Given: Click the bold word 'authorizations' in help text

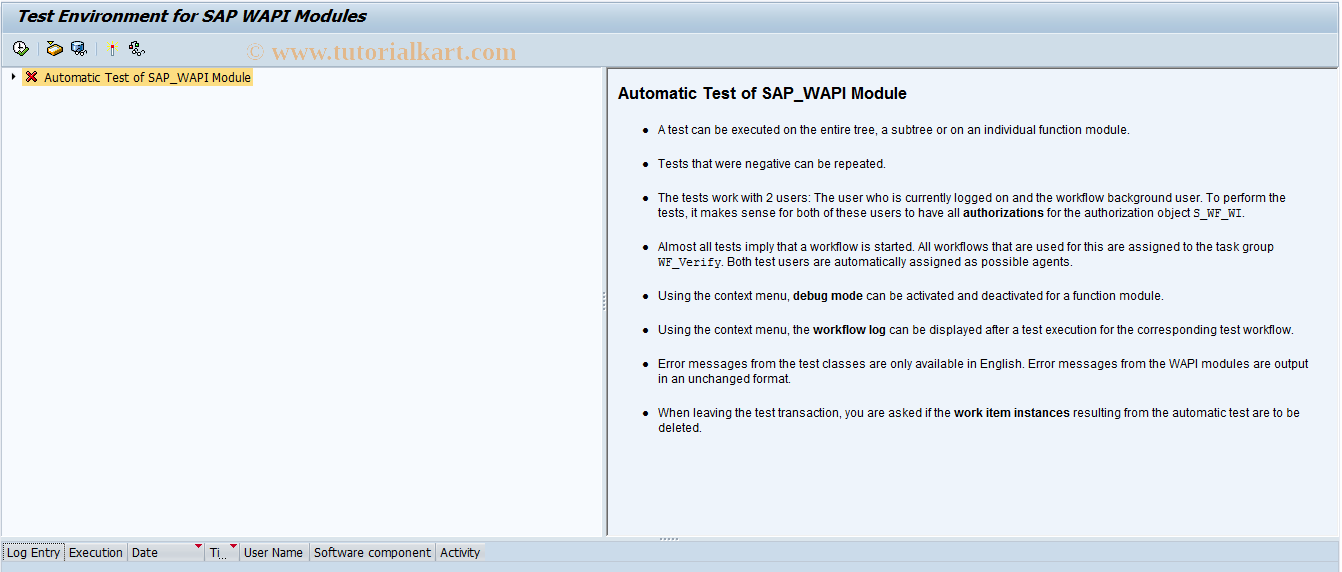Looking at the screenshot, I should coord(1003,213).
